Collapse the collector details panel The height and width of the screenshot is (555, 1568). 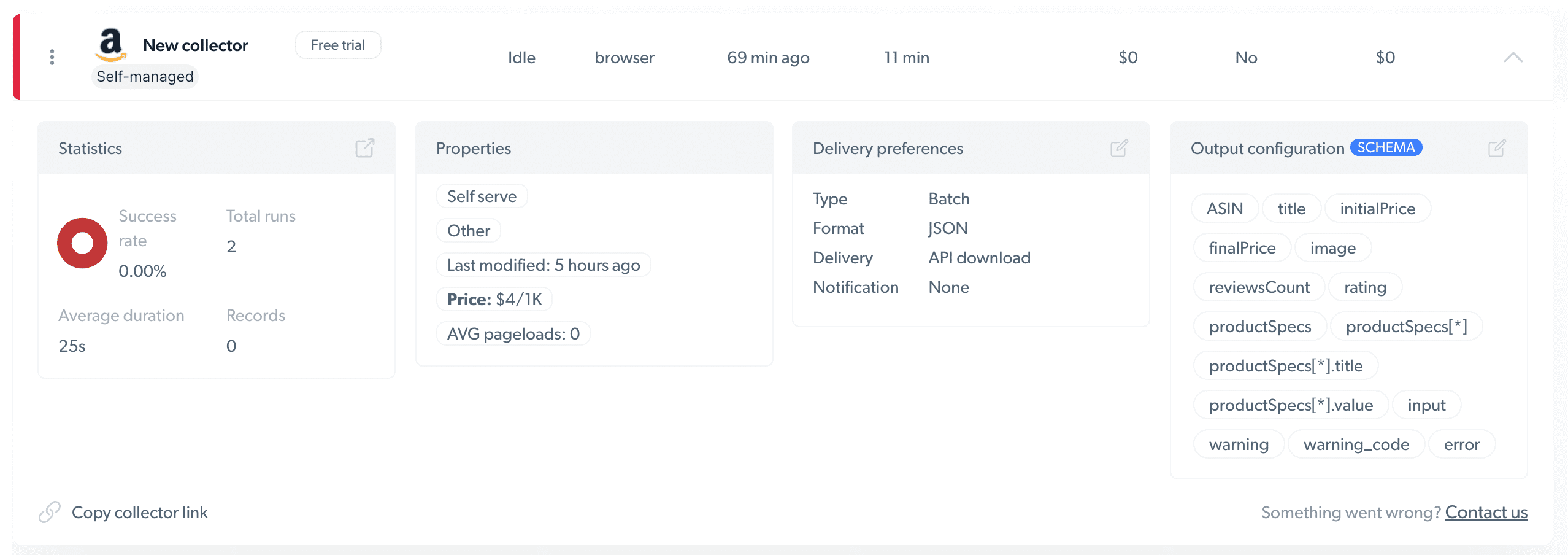point(1513,57)
